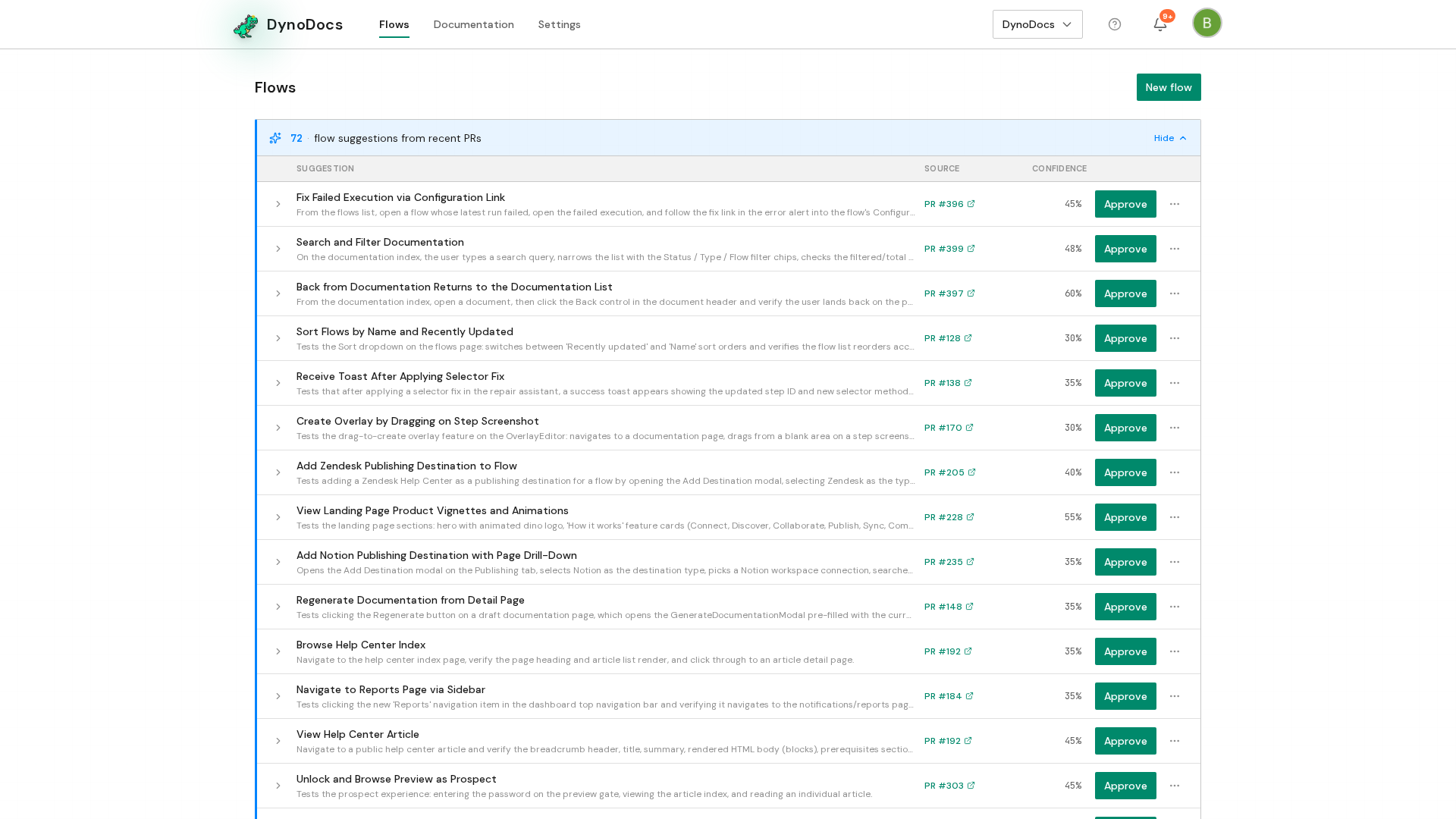Click the Sort Flows by Name and Recently Updated title
1456x819 pixels.
[x=404, y=331]
